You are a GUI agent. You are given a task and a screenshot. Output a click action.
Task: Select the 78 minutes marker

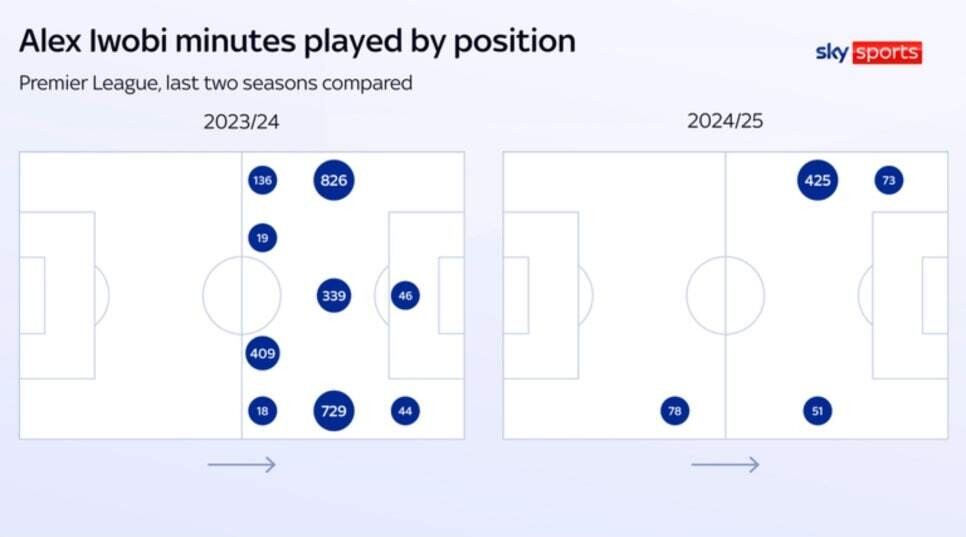click(x=675, y=411)
